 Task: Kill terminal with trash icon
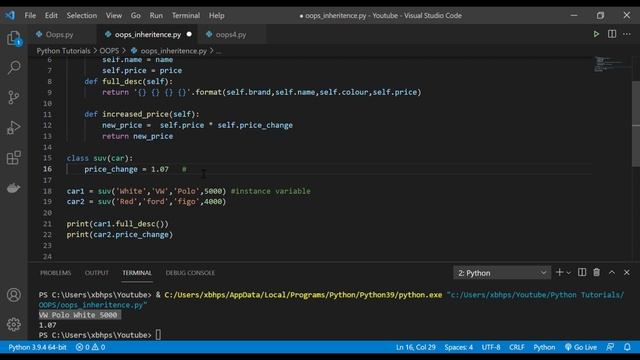(x=597, y=273)
